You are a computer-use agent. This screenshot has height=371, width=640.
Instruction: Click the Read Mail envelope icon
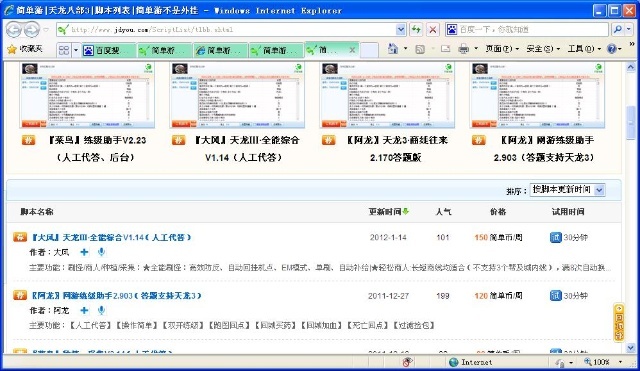445,49
